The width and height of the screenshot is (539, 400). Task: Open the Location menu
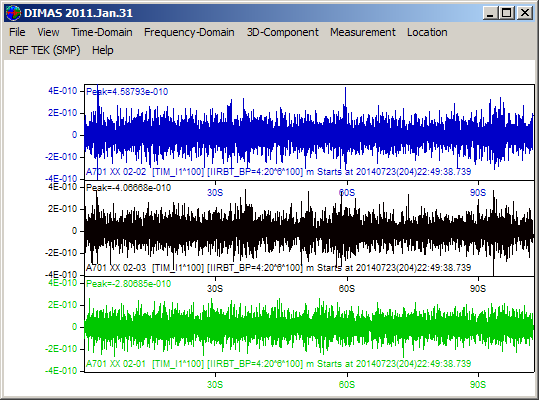[x=427, y=32]
